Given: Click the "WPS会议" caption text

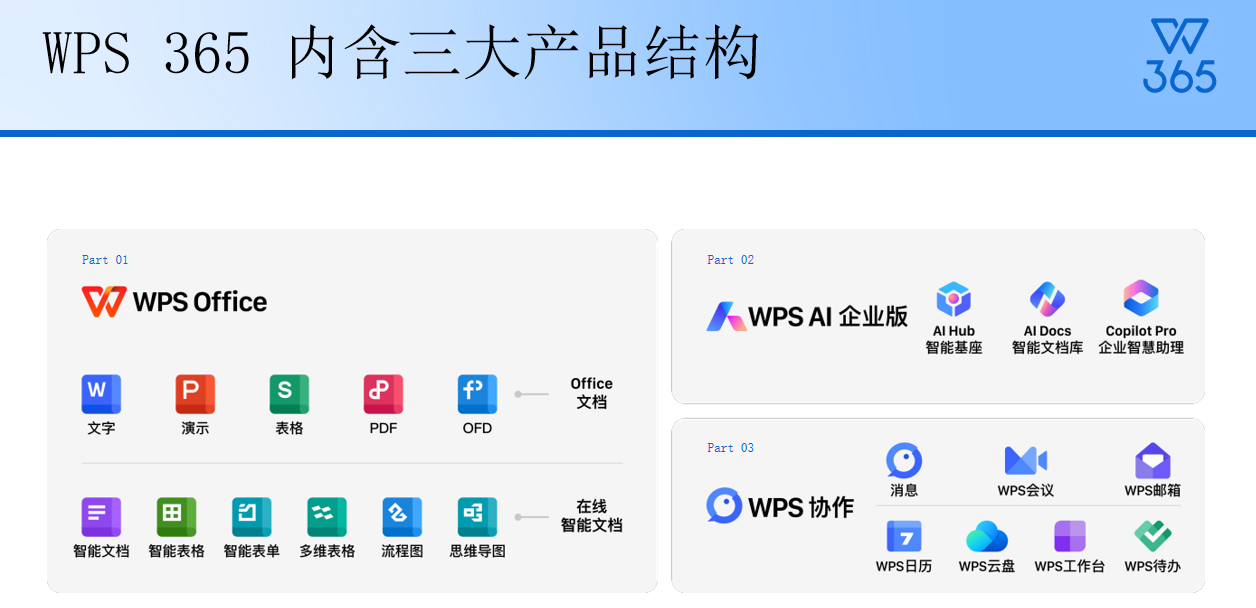Looking at the screenshot, I should (1025, 491).
